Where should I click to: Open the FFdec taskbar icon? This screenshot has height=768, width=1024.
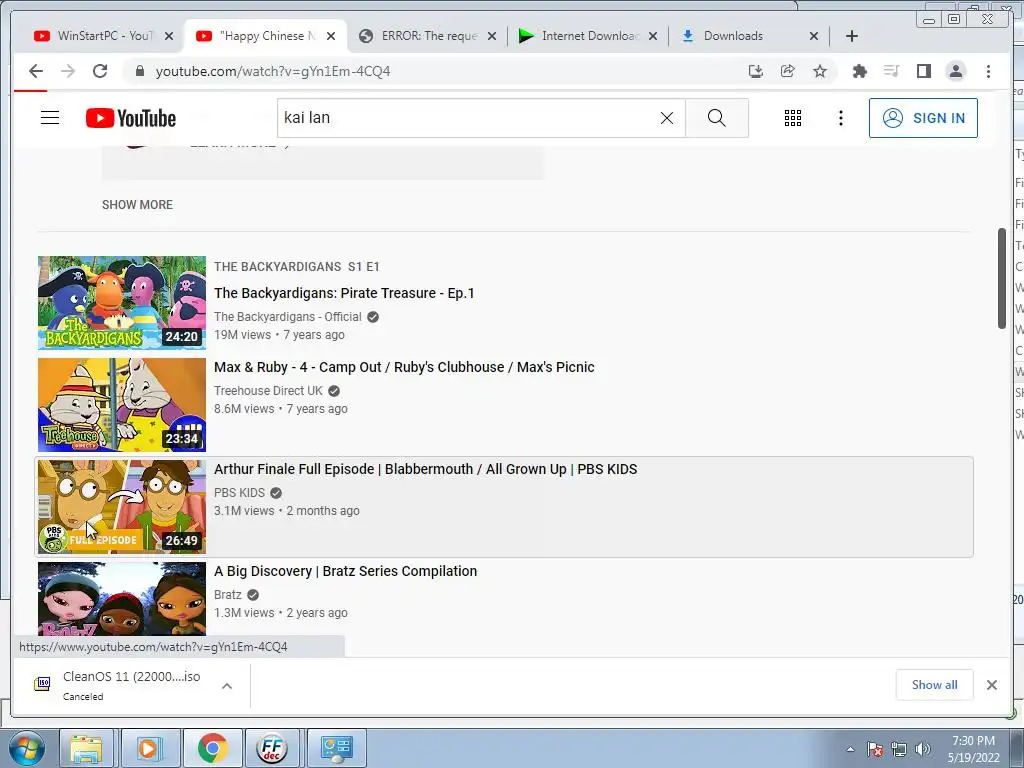click(272, 748)
